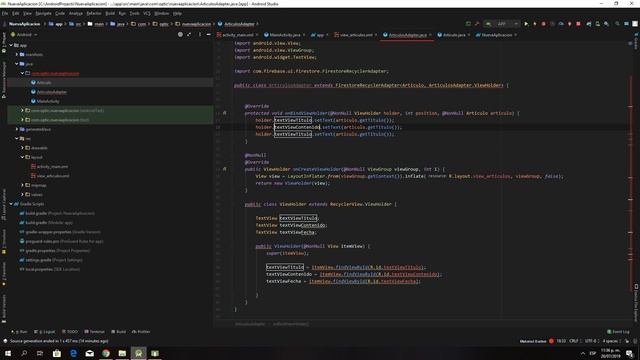Expand the generatedJava folder

pos(17,129)
